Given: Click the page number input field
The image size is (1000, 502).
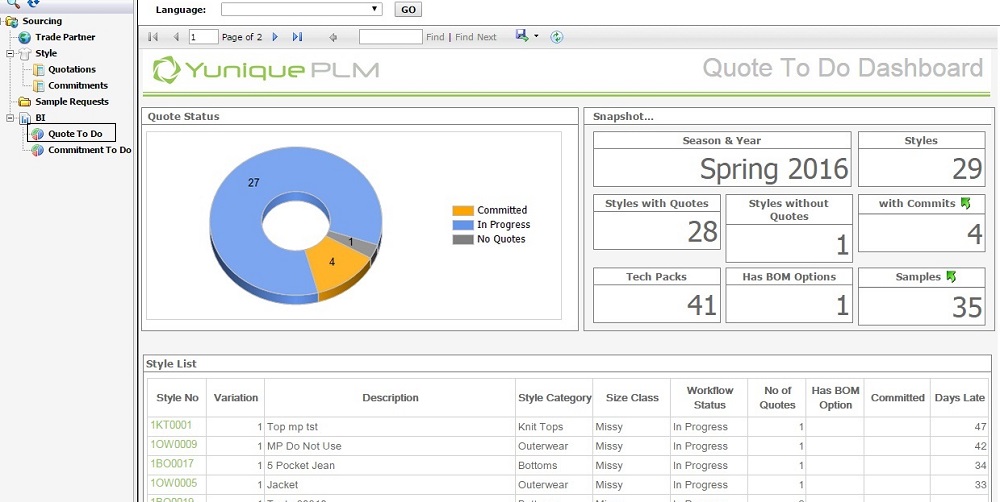Looking at the screenshot, I should (203, 37).
